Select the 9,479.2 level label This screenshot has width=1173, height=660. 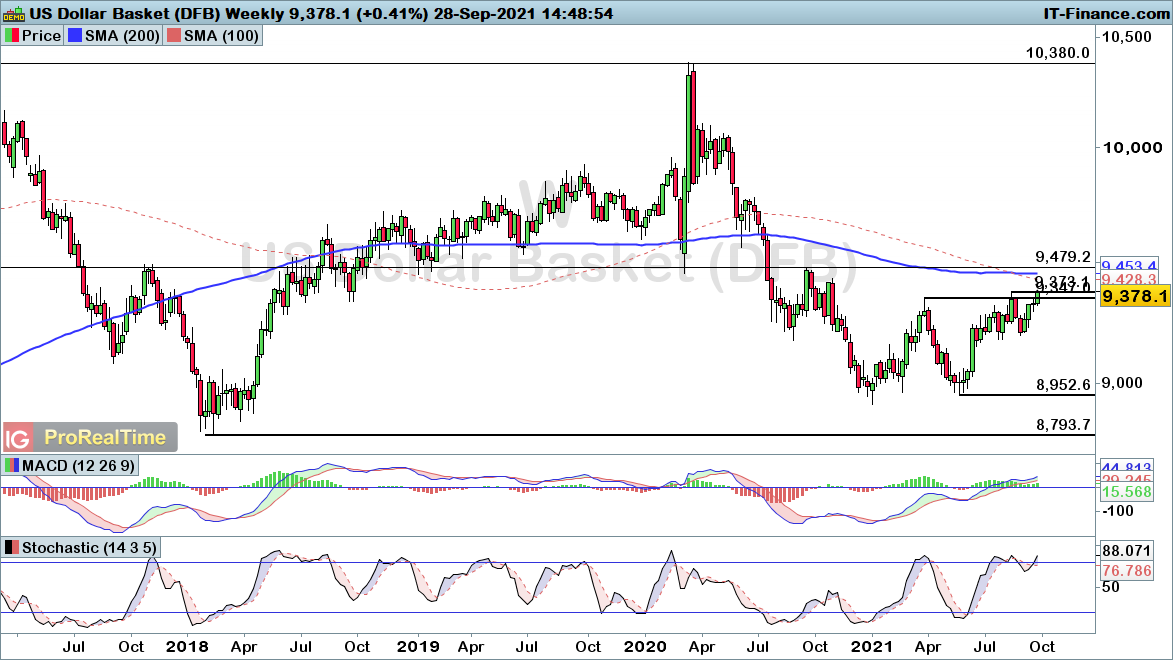click(1062, 257)
